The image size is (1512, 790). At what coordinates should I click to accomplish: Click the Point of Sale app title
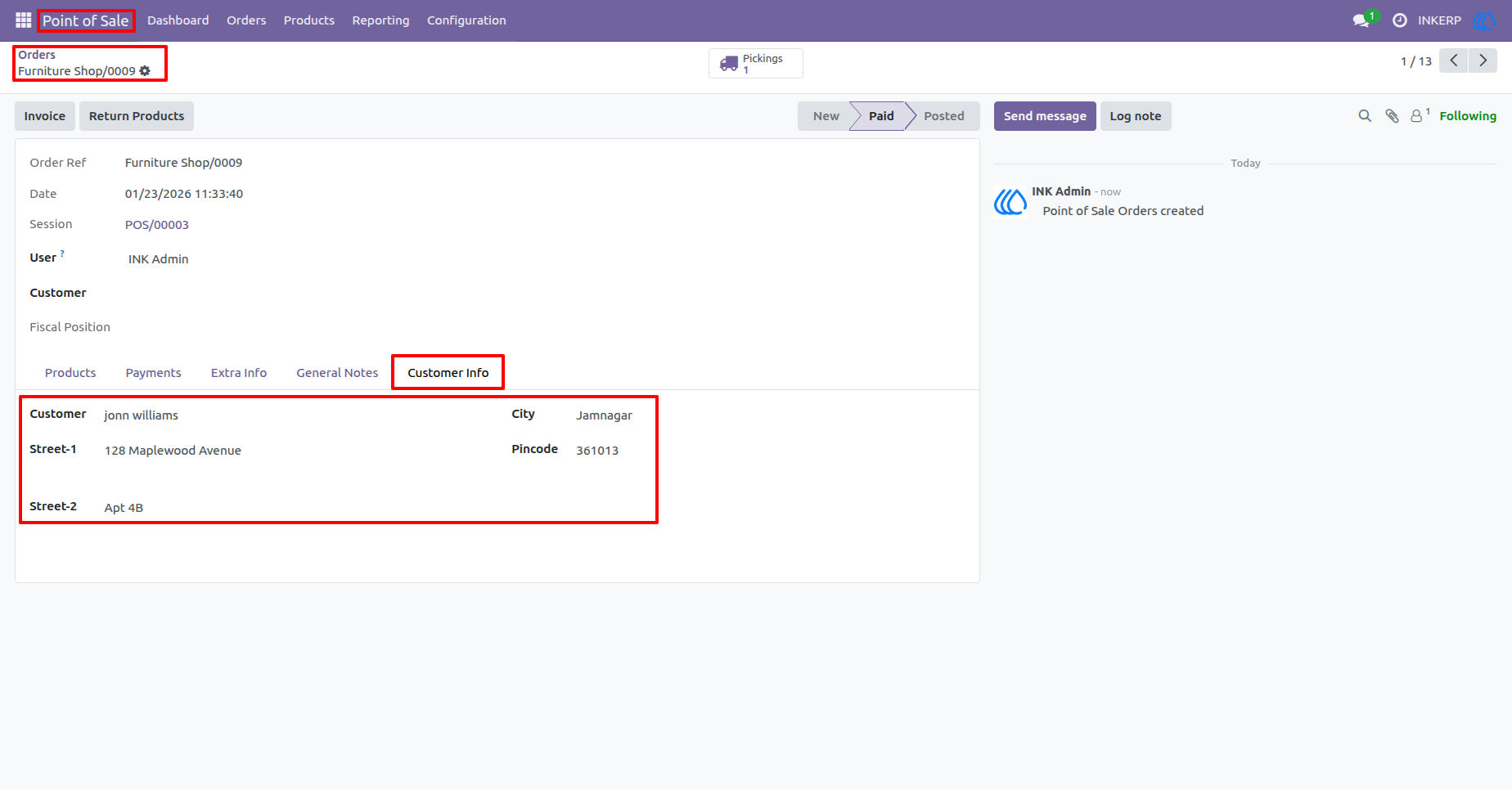click(86, 20)
